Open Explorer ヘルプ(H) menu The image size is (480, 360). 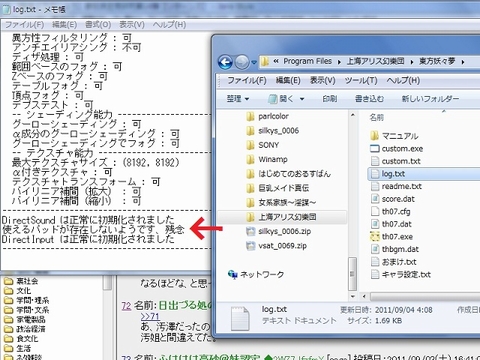[403, 80]
